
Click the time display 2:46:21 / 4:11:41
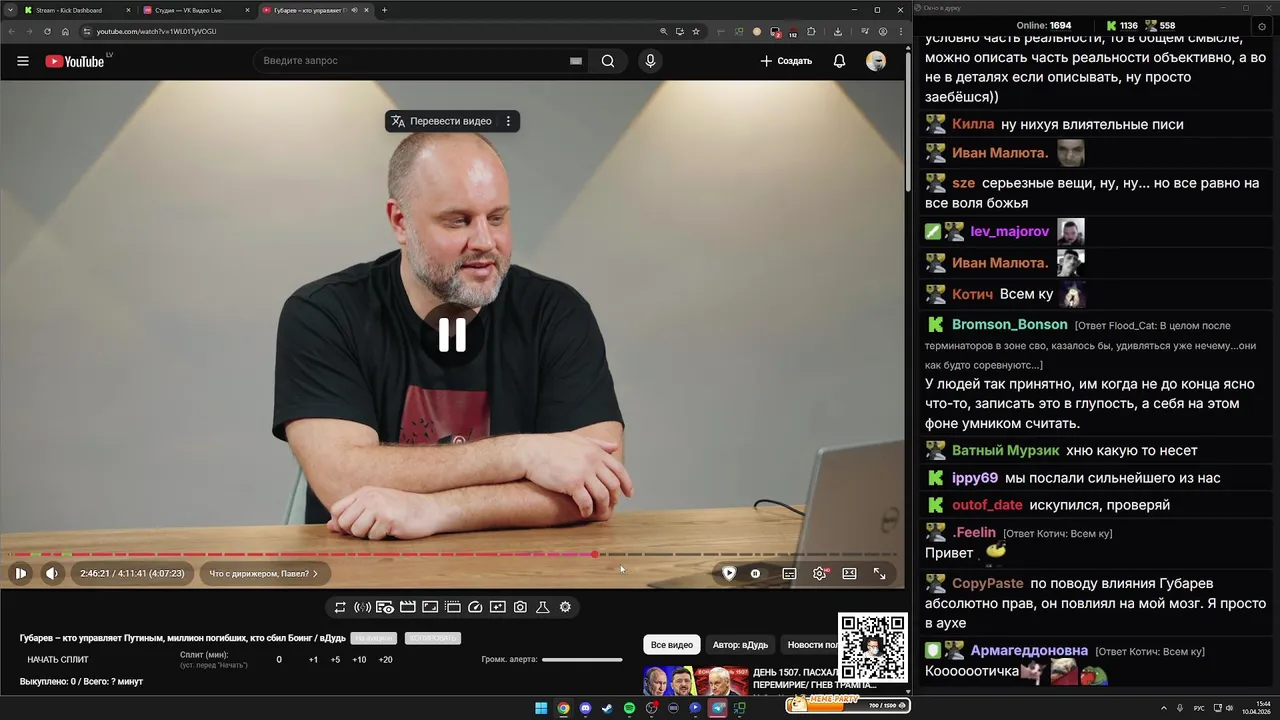point(132,574)
